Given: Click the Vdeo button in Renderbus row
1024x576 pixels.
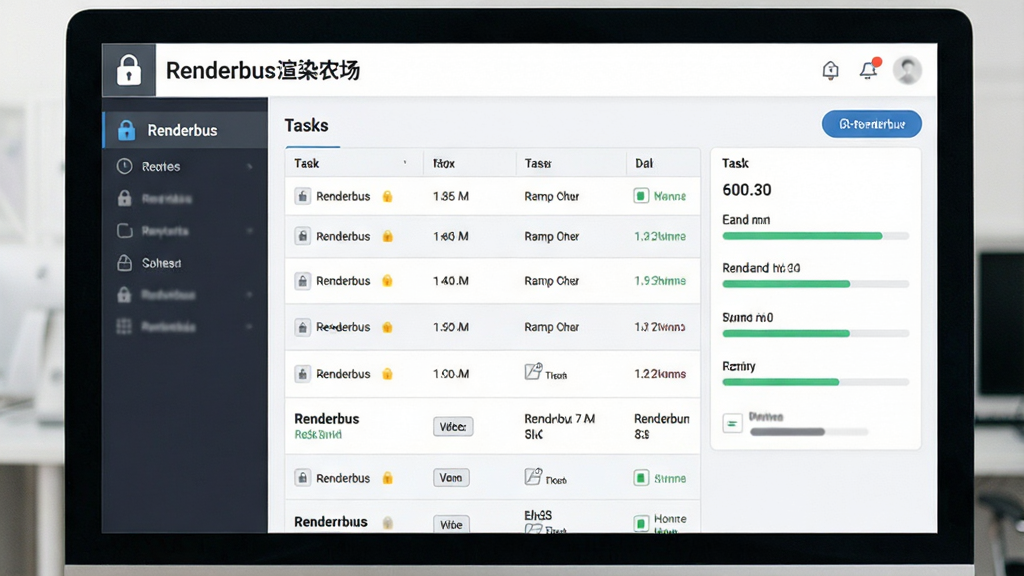Looking at the screenshot, I should coord(453,426).
